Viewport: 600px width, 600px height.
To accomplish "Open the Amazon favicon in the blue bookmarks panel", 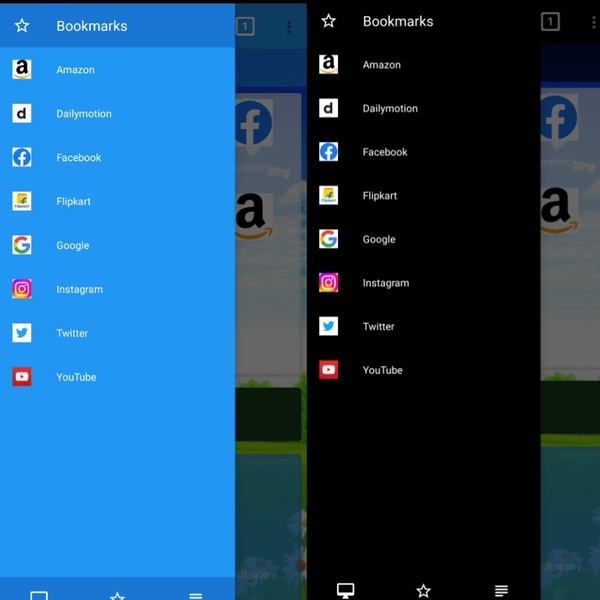I will pos(22,69).
